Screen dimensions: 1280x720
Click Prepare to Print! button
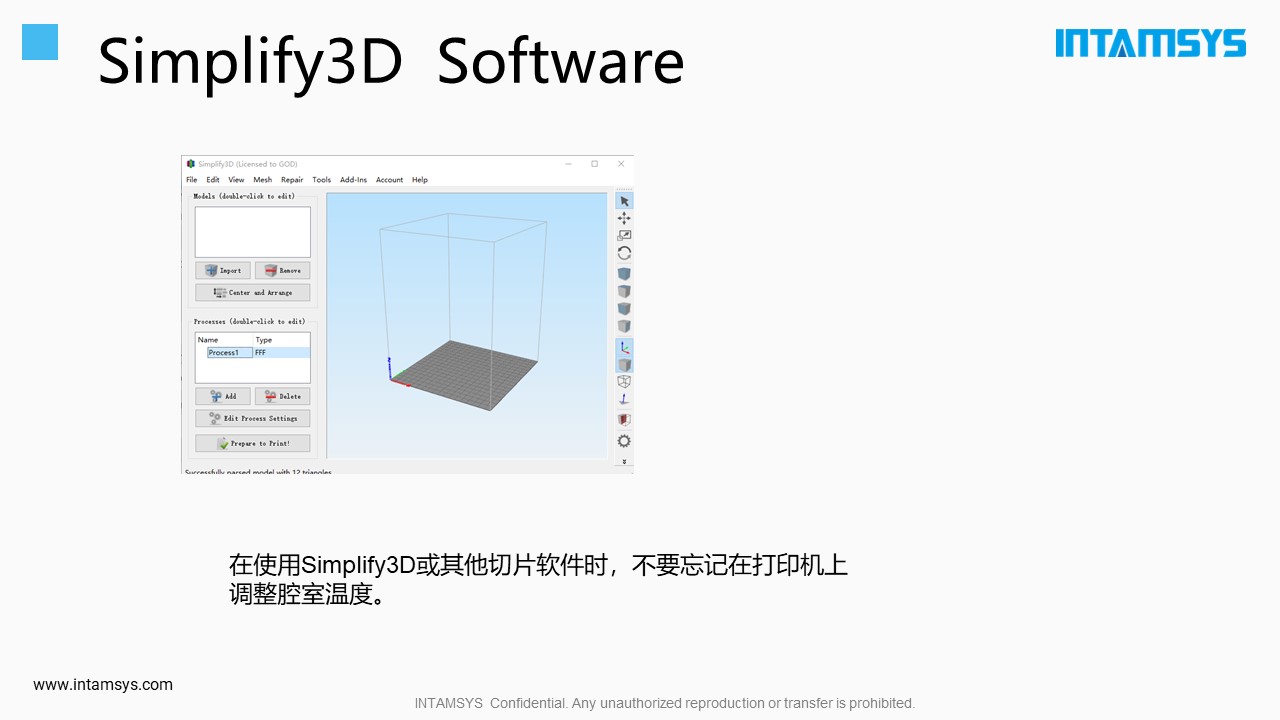[252, 443]
